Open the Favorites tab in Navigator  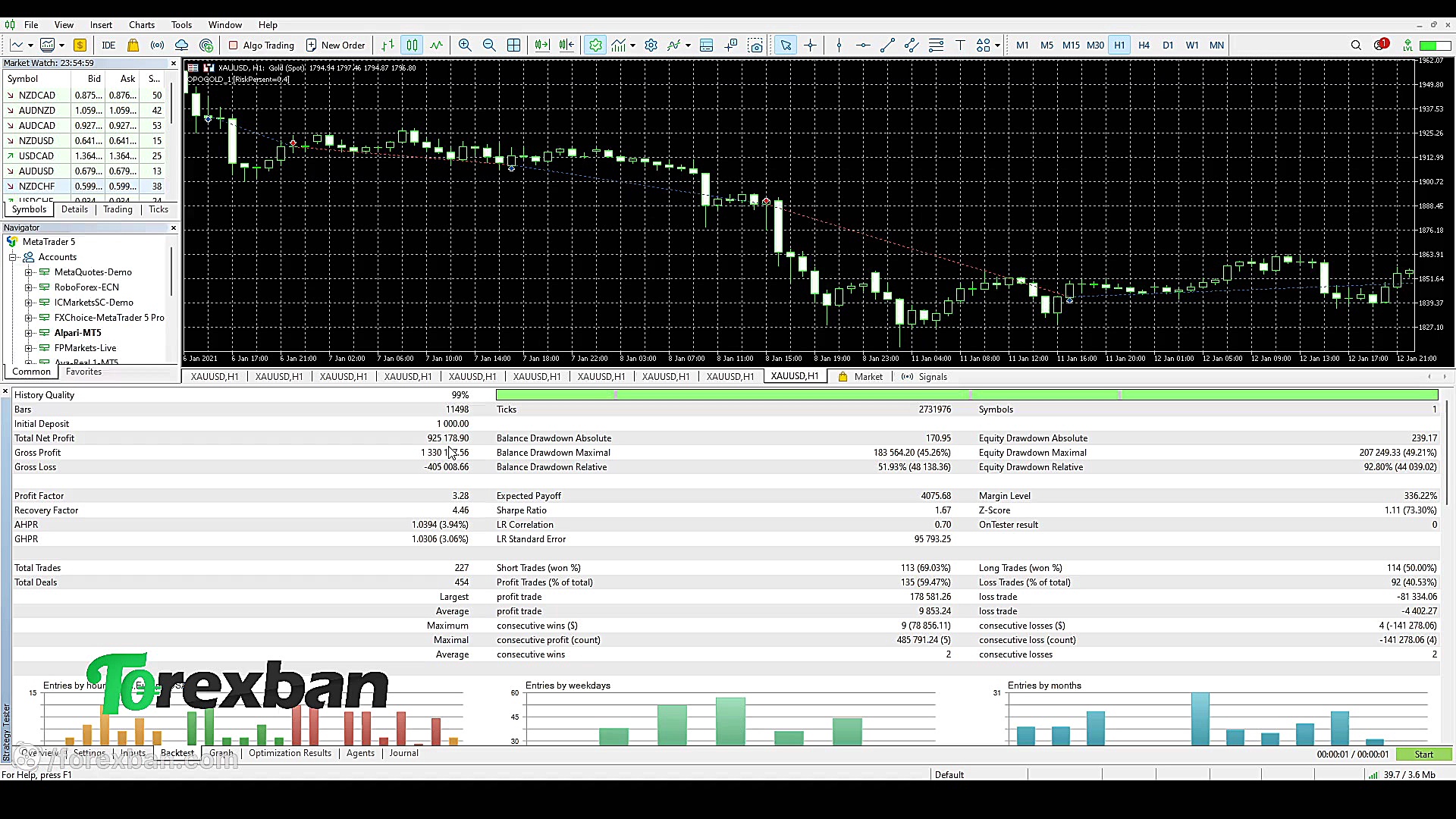83,372
